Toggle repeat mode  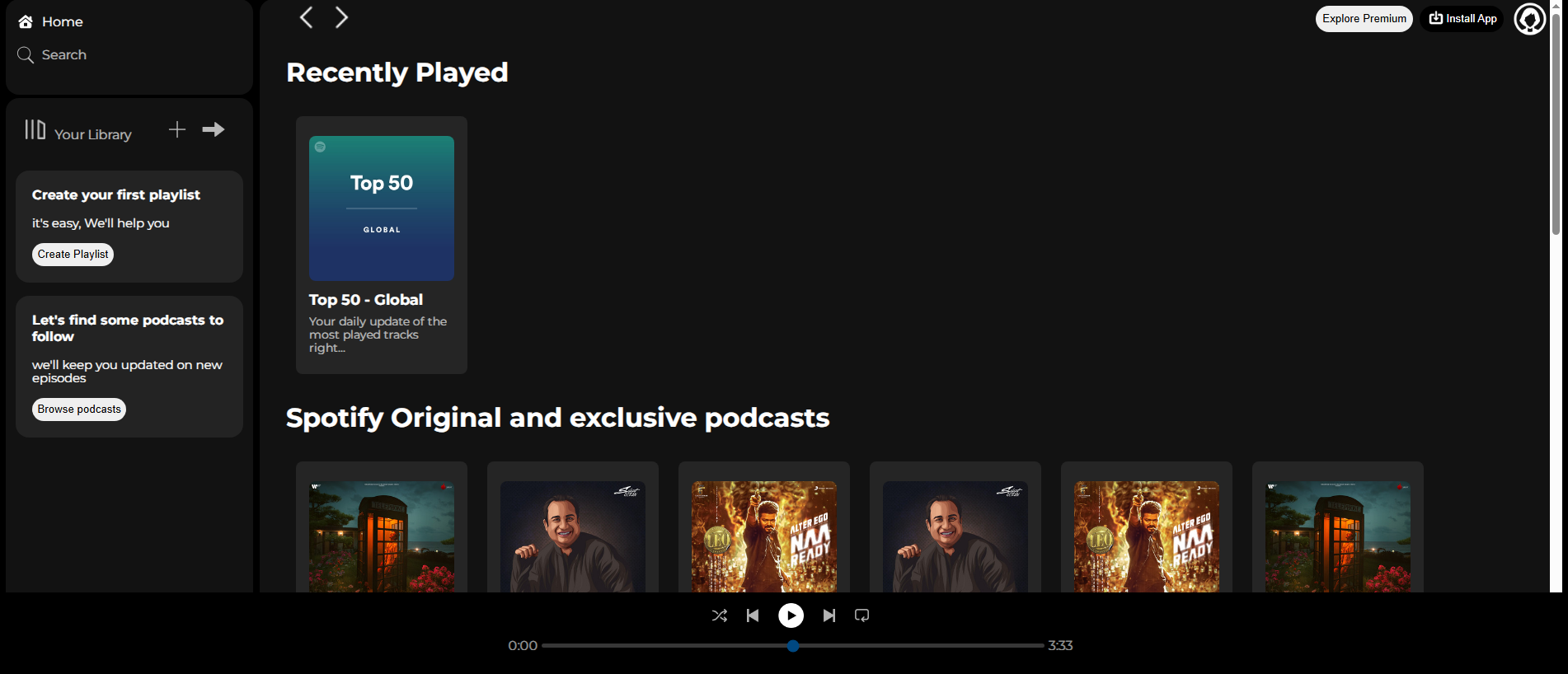(862, 615)
